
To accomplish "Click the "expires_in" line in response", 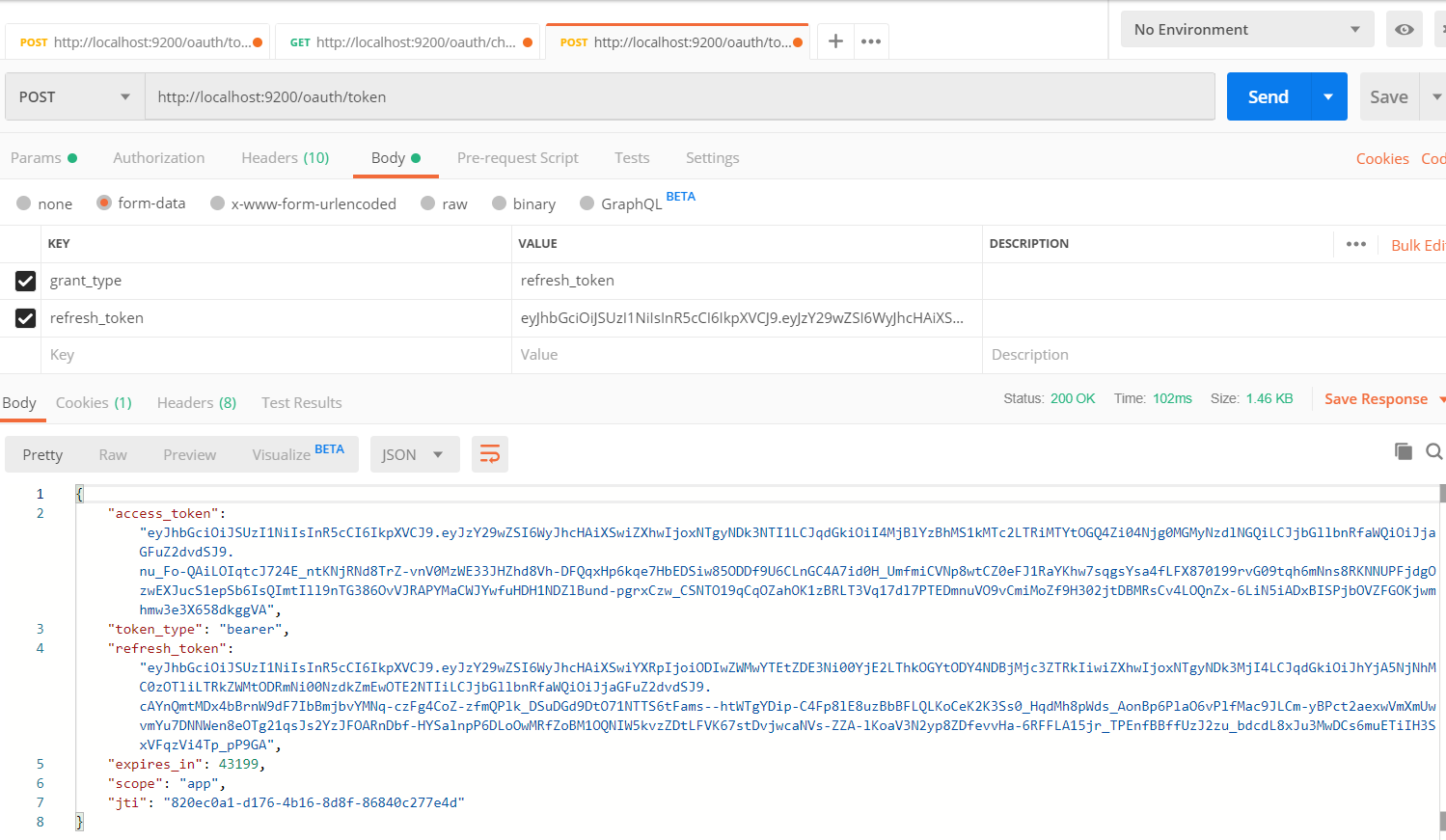I will pyautogui.click(x=186, y=764).
